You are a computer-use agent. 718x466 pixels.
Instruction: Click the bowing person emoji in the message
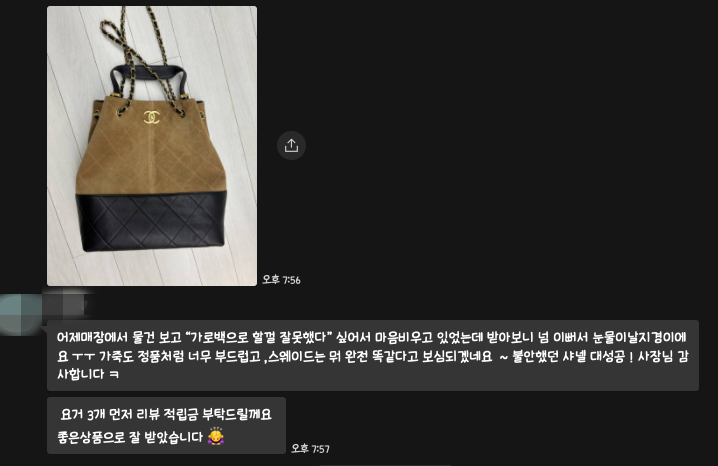pyautogui.click(x=216, y=436)
